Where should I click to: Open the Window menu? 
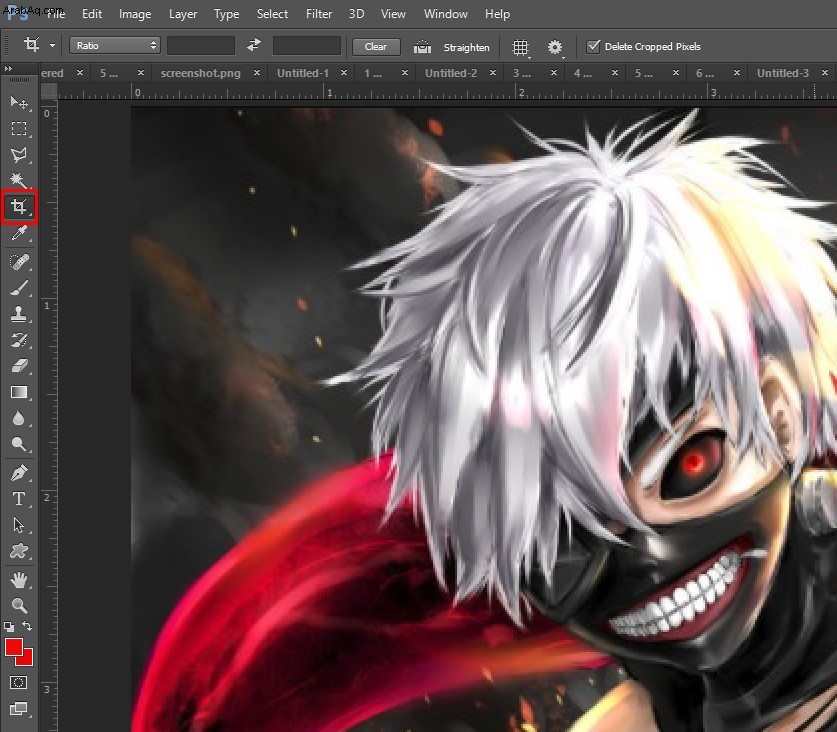pos(446,14)
